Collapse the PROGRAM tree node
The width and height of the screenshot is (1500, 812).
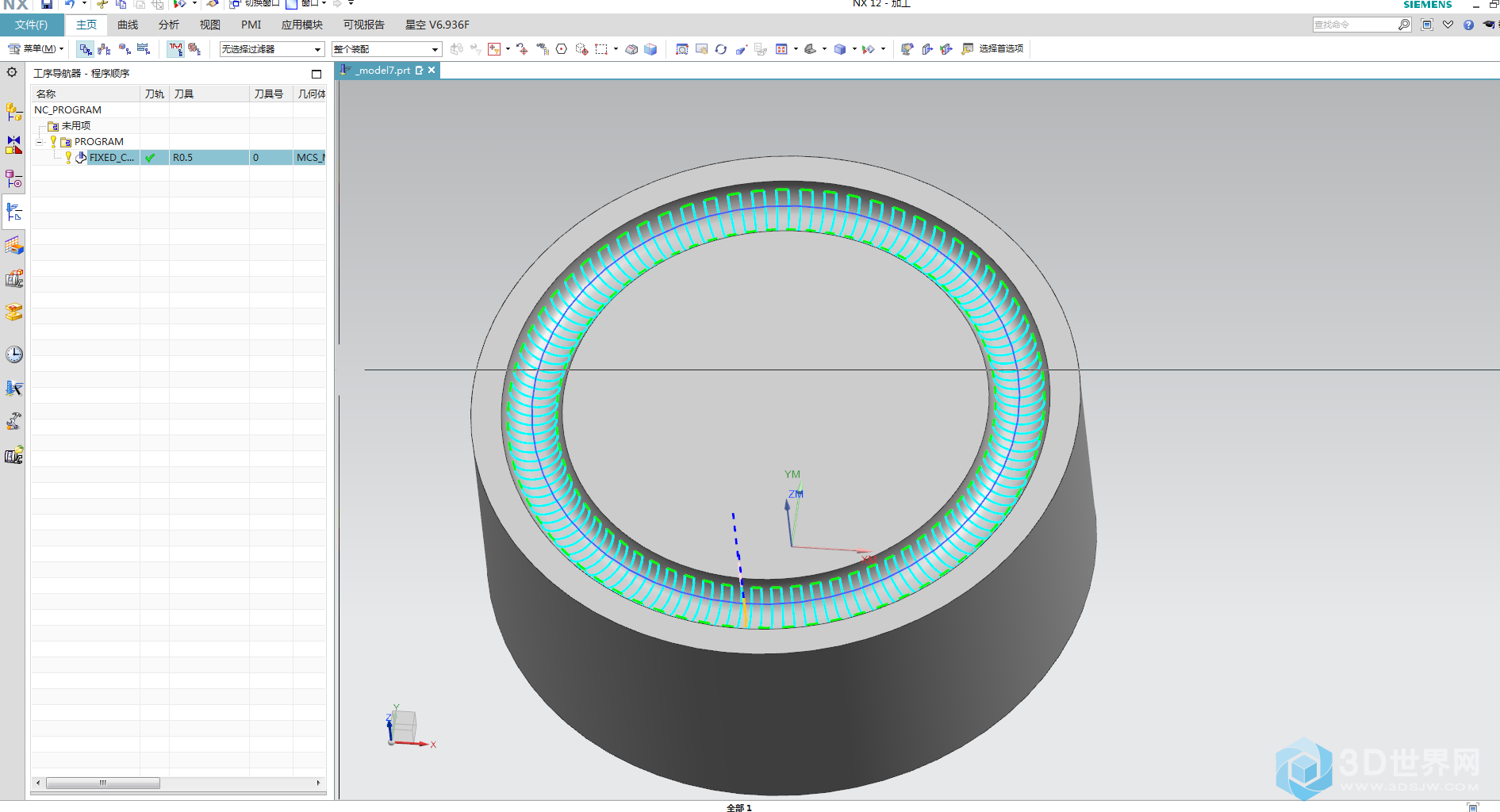pos(40,142)
